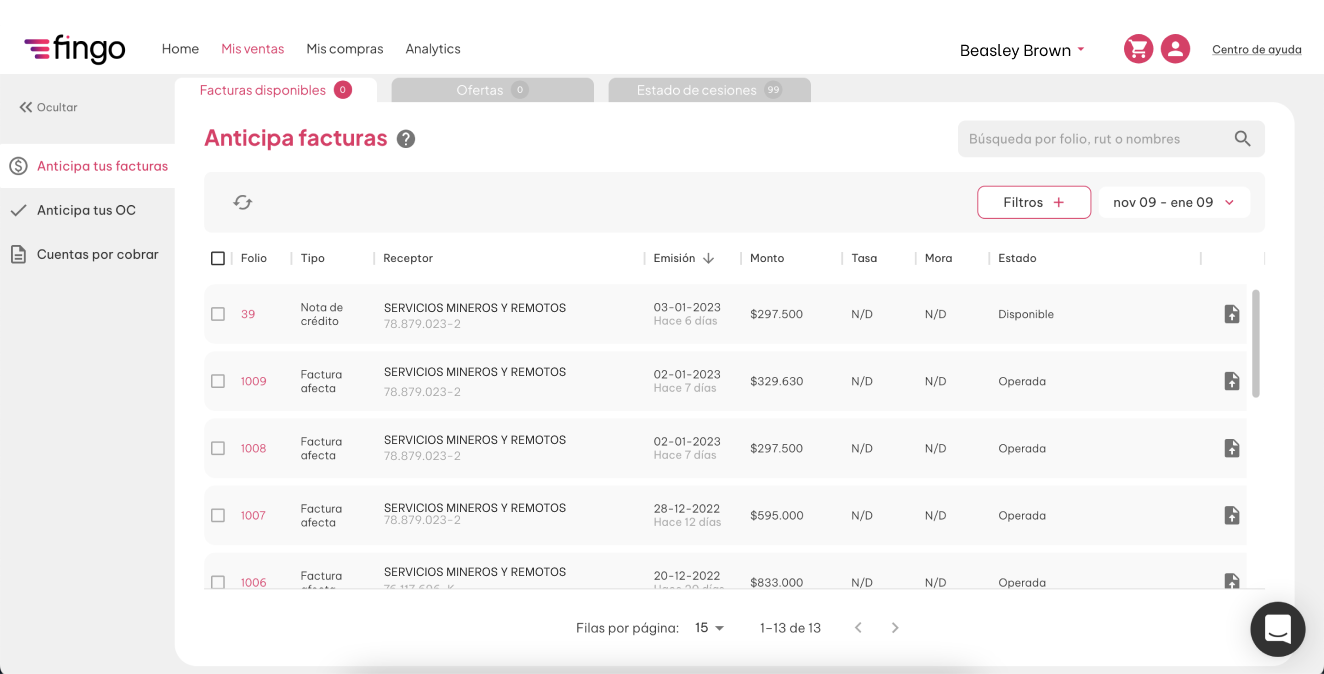Click amount $595.000
The image size is (1324, 674).
[777, 515]
